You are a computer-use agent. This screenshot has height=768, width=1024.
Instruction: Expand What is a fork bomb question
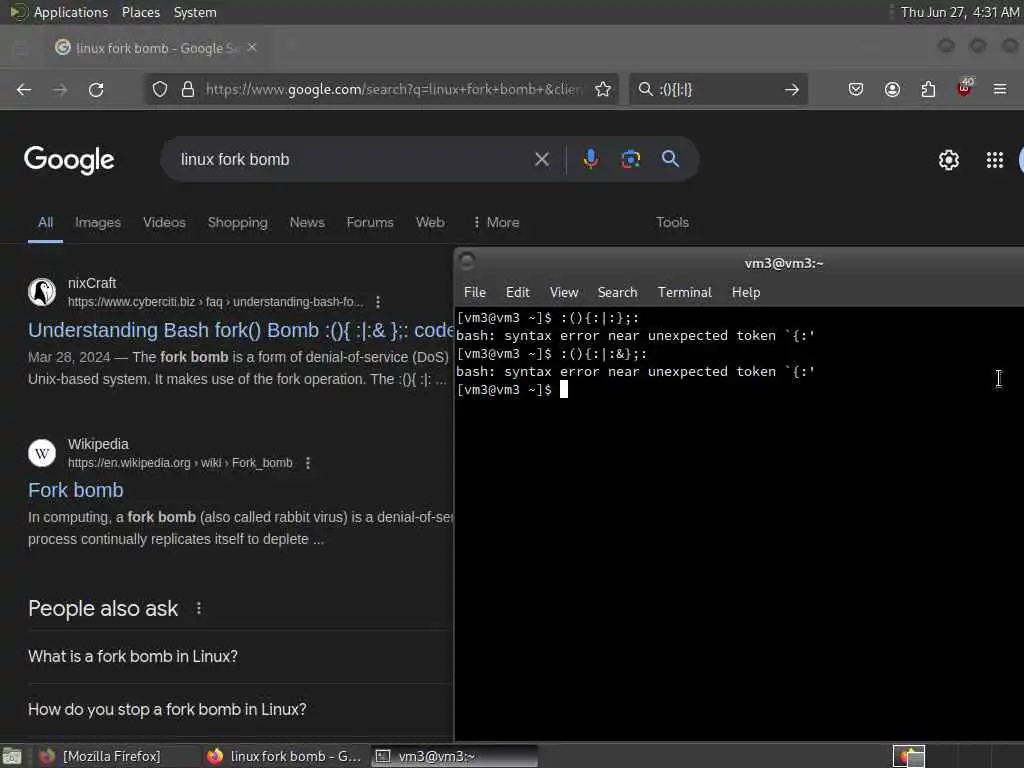point(240,656)
